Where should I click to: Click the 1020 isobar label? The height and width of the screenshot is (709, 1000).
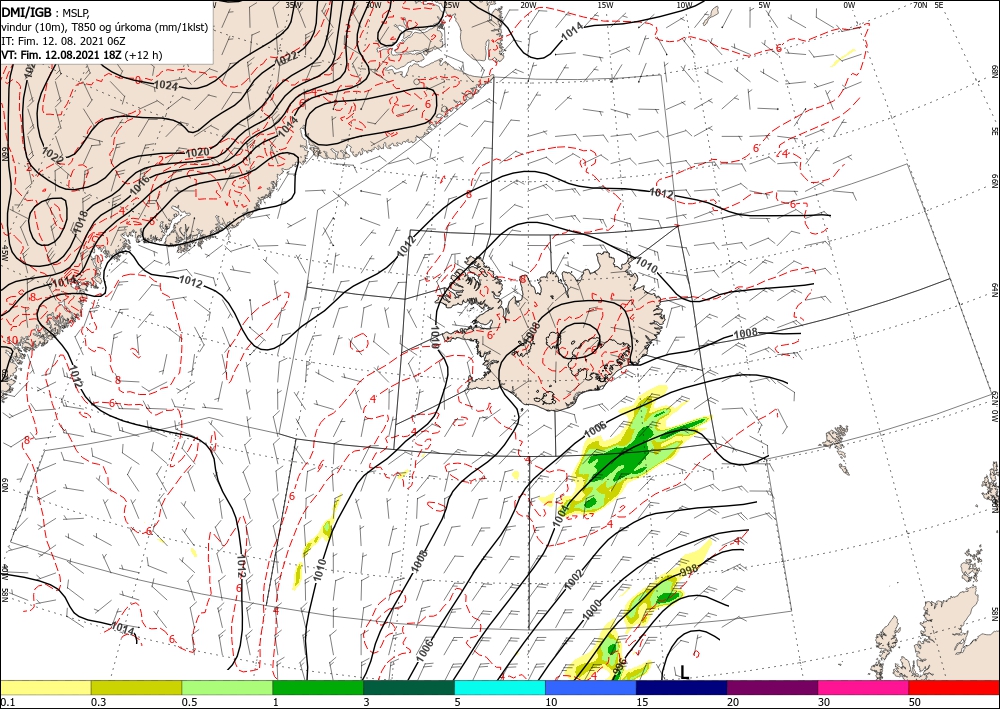point(197,152)
